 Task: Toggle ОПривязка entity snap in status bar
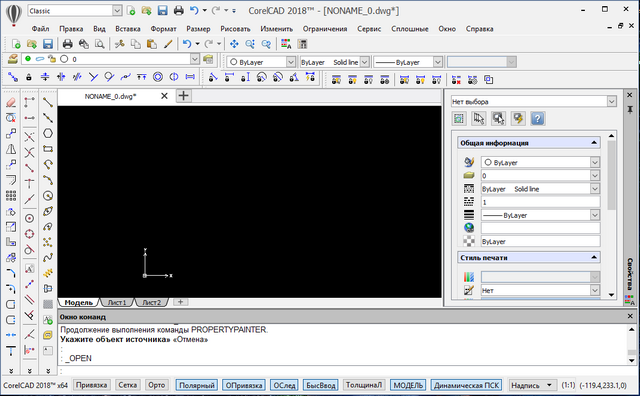pos(244,385)
